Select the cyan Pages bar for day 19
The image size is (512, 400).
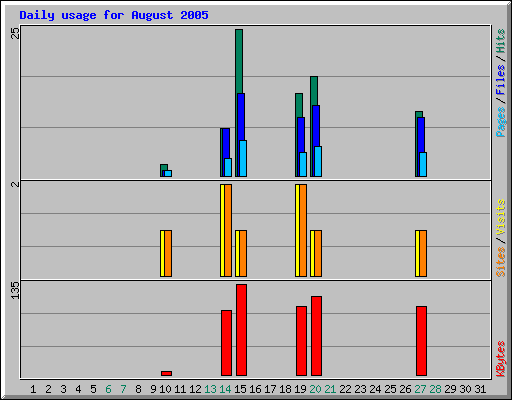point(303,164)
